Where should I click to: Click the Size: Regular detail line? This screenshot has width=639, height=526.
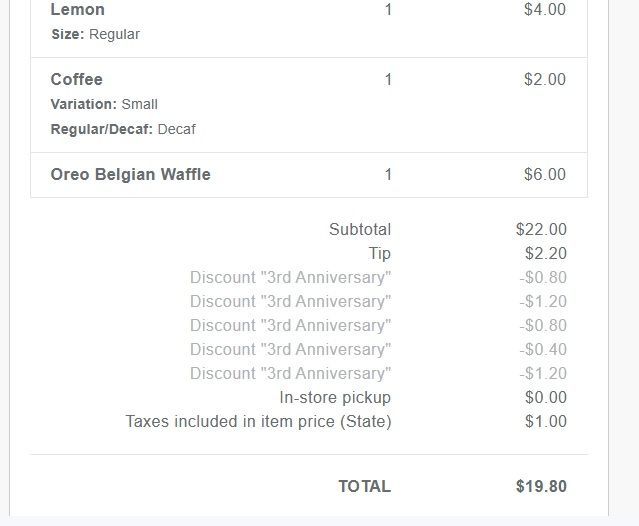pyautogui.click(x=95, y=35)
